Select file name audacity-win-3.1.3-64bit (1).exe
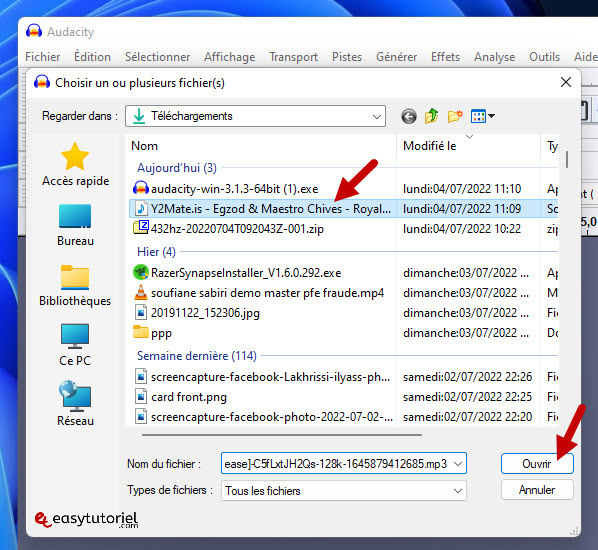This screenshot has width=598, height=550. 235,189
